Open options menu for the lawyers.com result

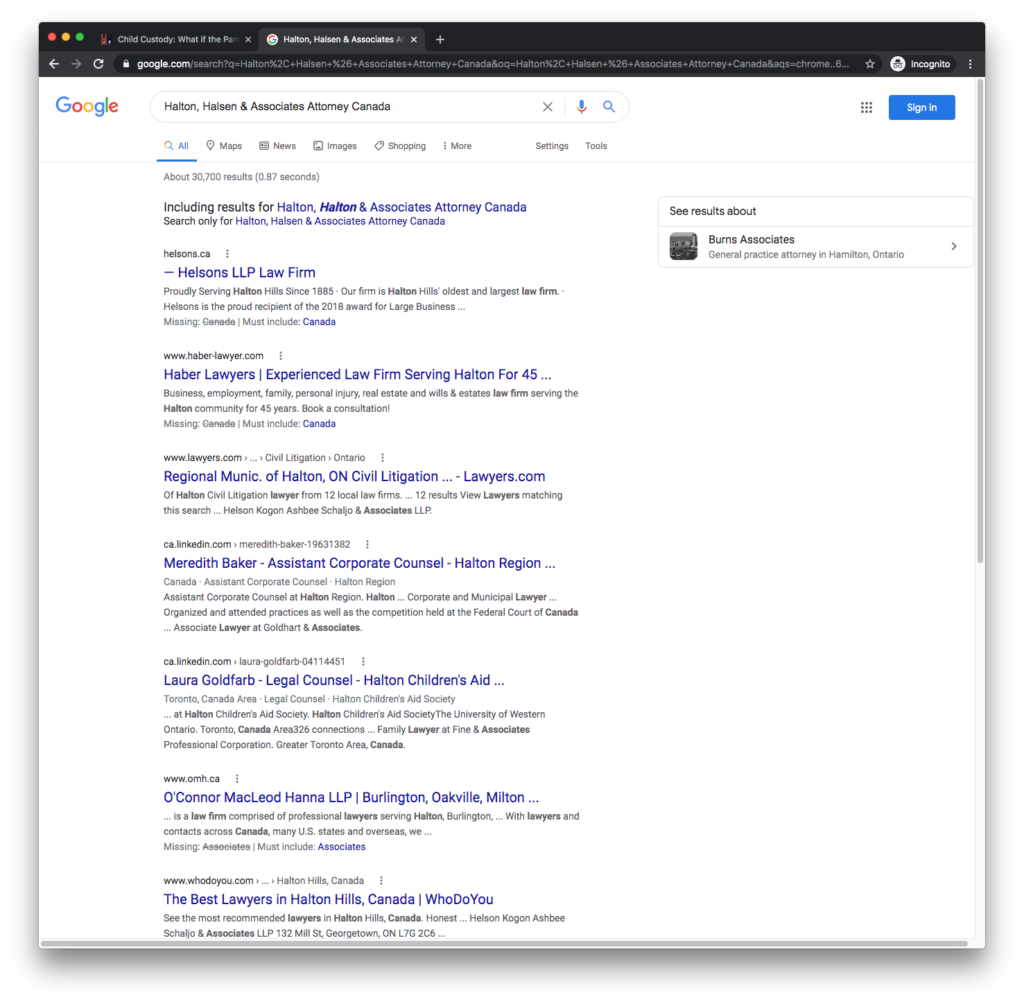(x=383, y=458)
